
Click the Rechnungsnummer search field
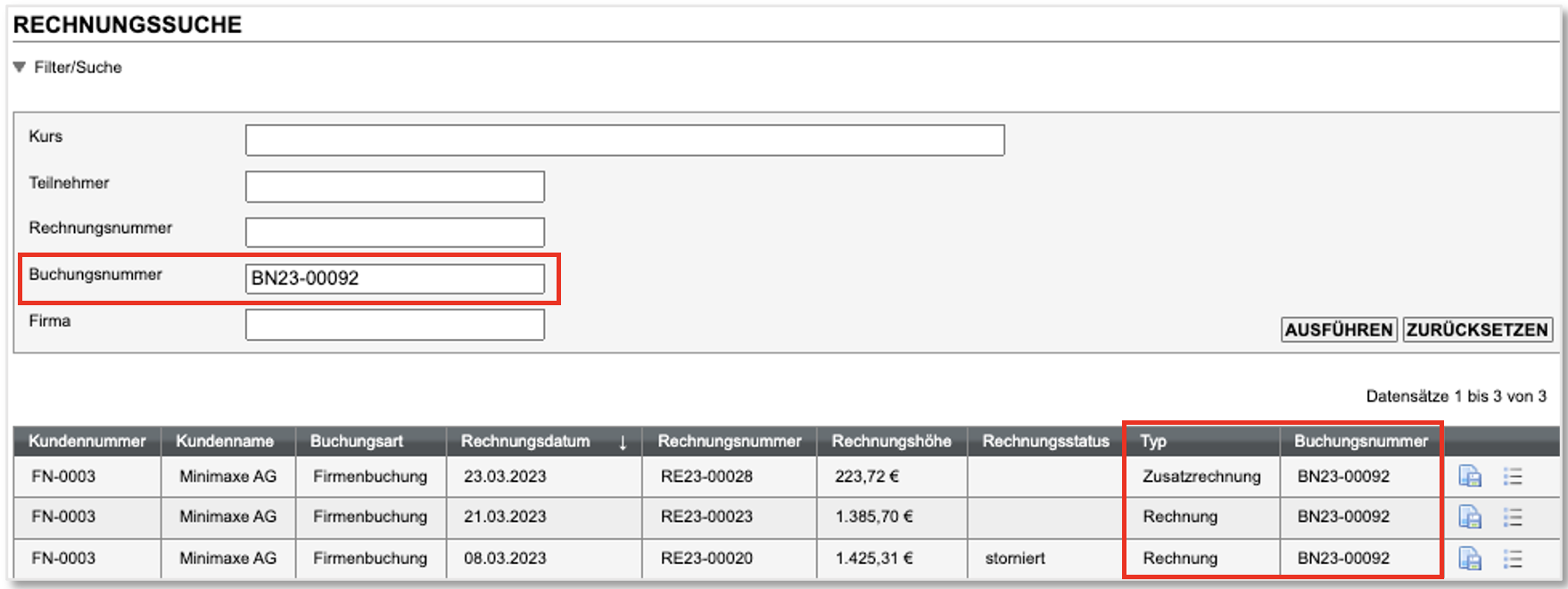[x=394, y=232]
